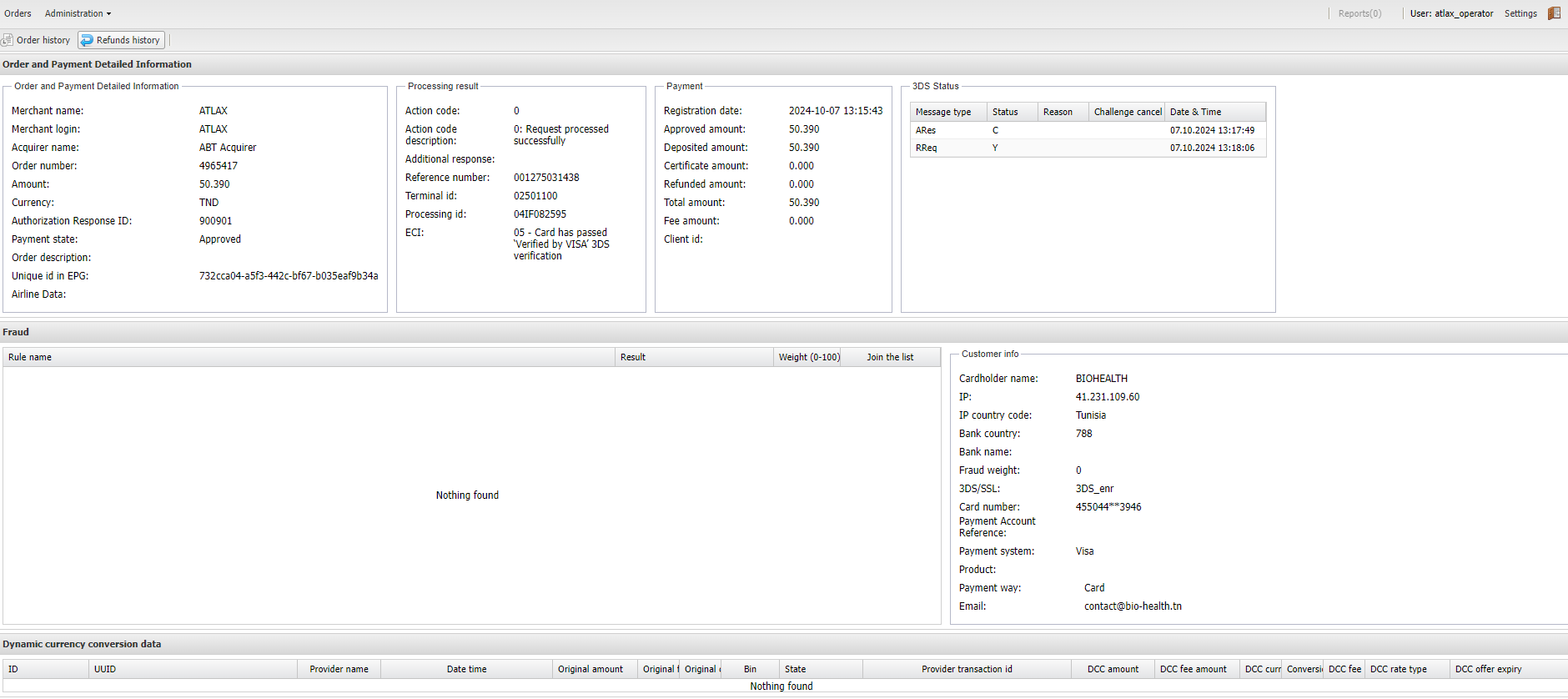Sort conversion data by DCC offer expiry
Screen dimensions: 1568x699
click(1489, 669)
